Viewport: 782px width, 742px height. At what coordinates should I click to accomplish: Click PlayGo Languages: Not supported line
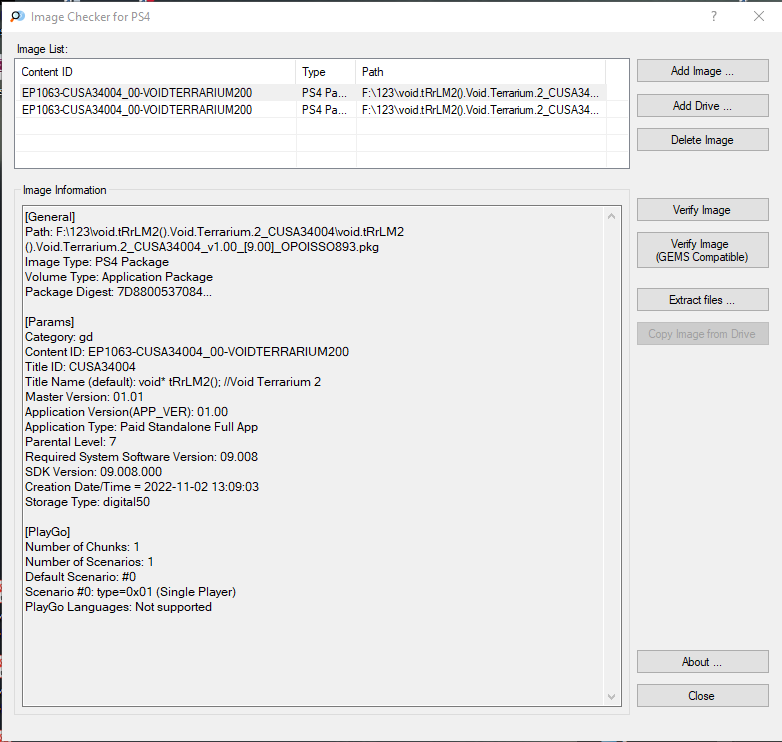point(119,606)
